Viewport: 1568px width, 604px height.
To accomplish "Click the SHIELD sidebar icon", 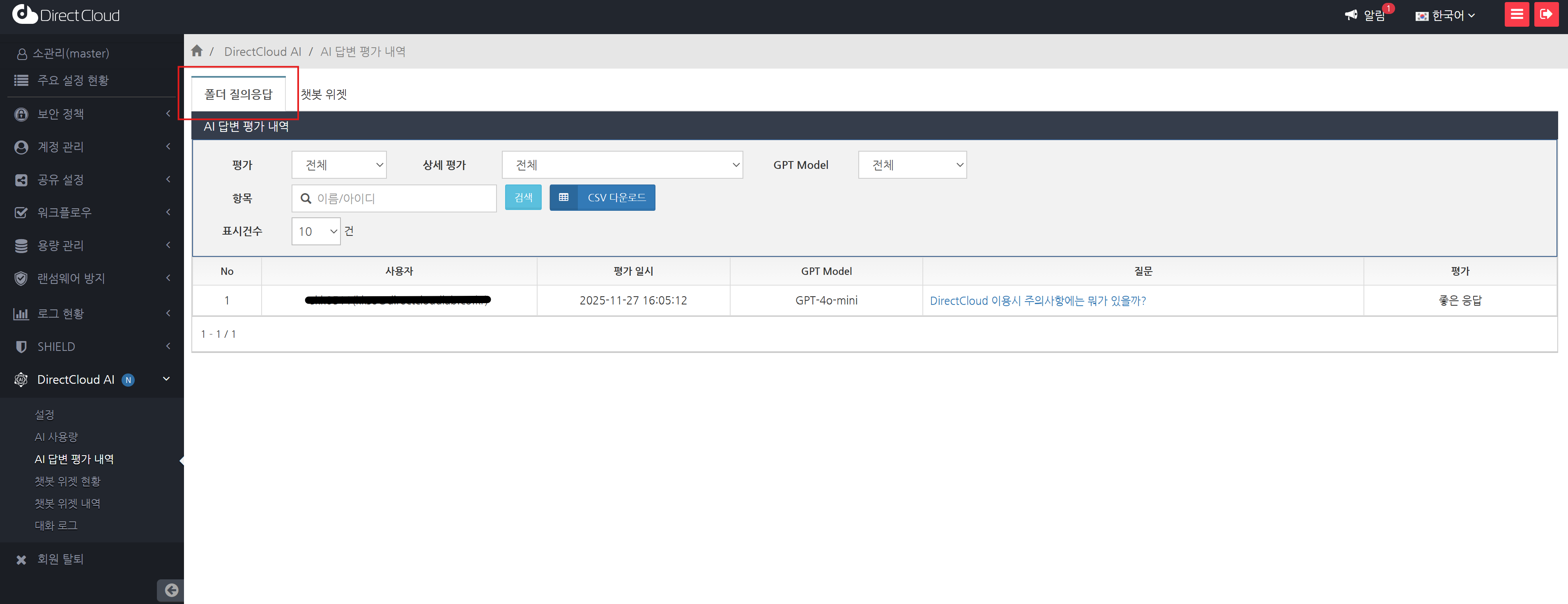I will (21, 346).
